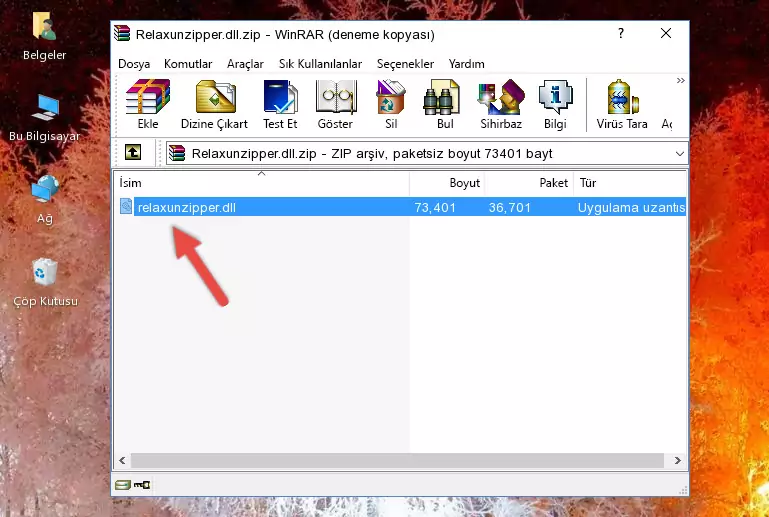Screen dimensions: 769x517
Task: Launch the Sihirbaz wizard
Action: [x=501, y=104]
